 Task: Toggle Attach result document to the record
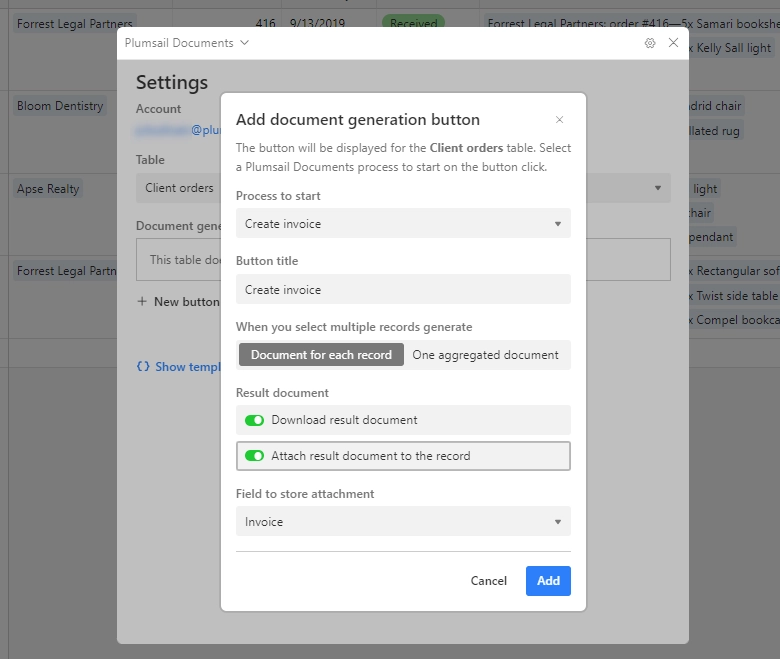point(254,456)
